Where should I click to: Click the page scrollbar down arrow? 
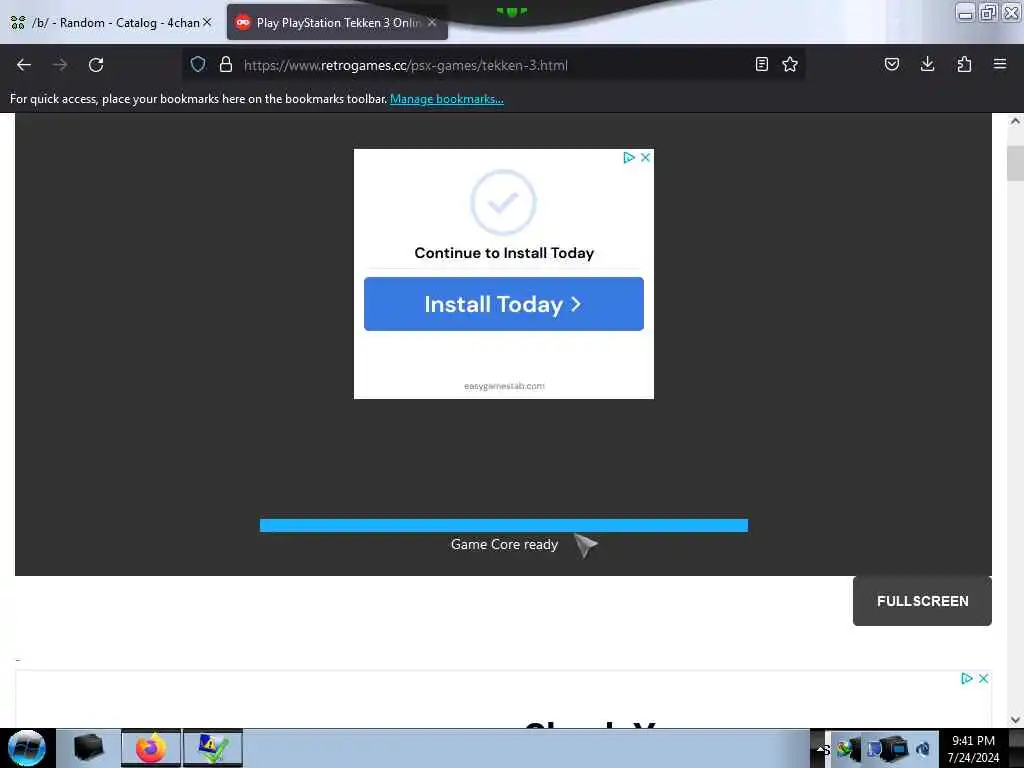coord(1015,719)
